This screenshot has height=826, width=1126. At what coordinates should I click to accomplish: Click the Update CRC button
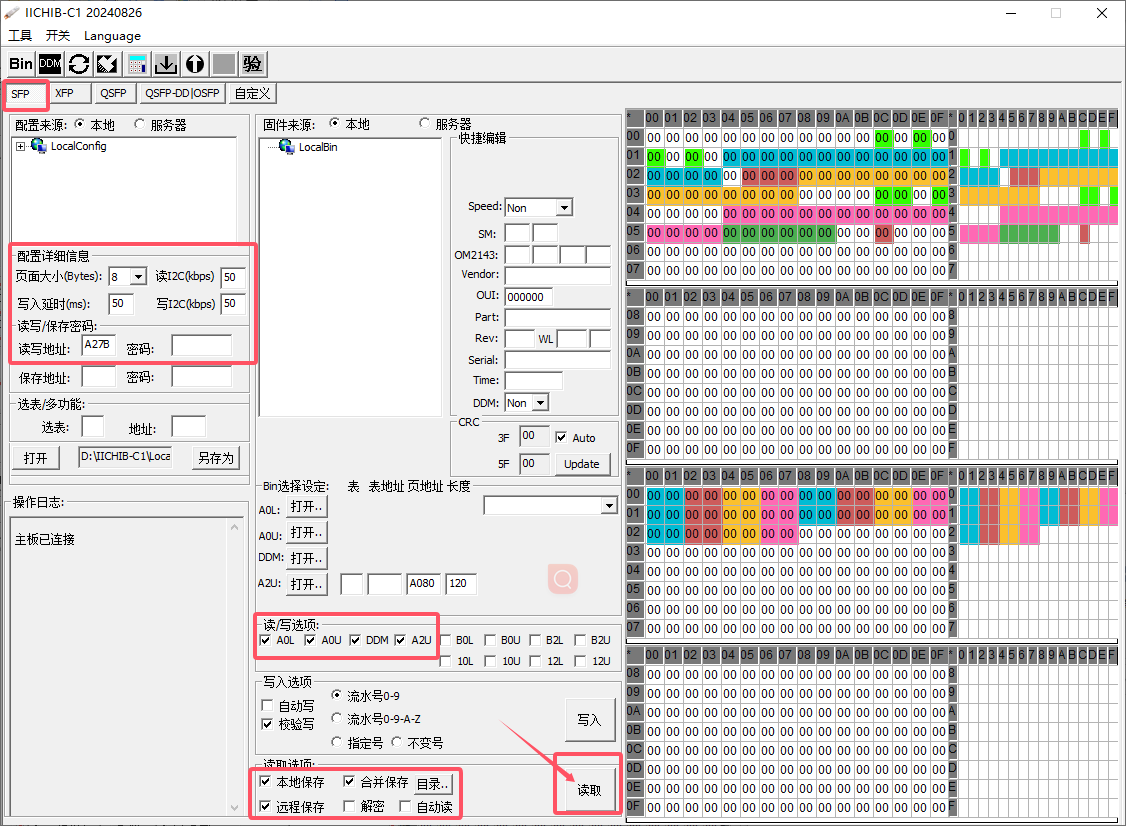[581, 464]
